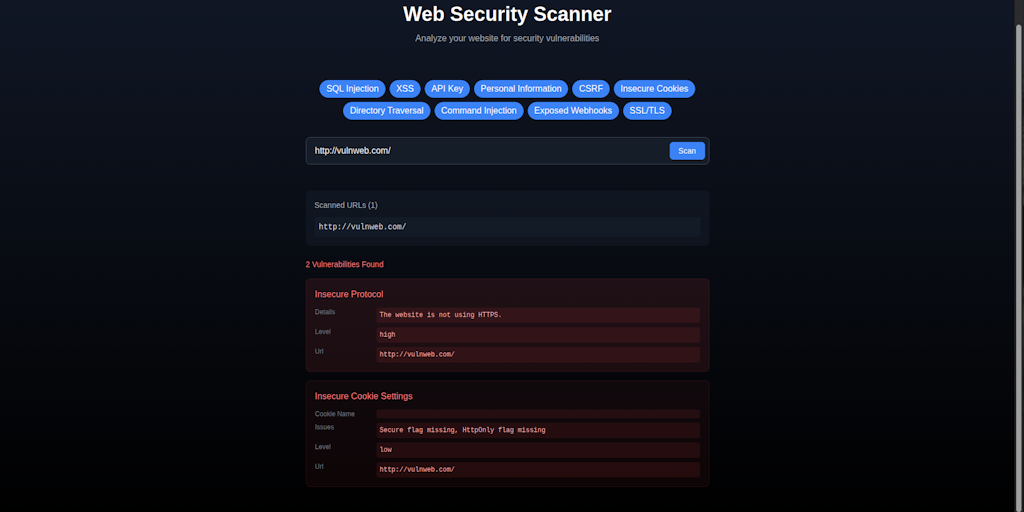Viewport: 1024px width, 512px height.
Task: Toggle the XSS scan chip
Action: 405,89
